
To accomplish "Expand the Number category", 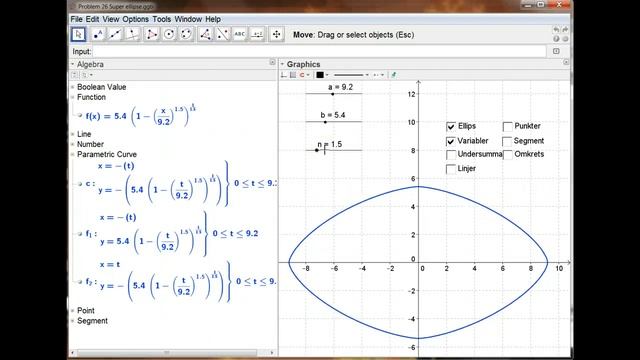I will (73, 144).
